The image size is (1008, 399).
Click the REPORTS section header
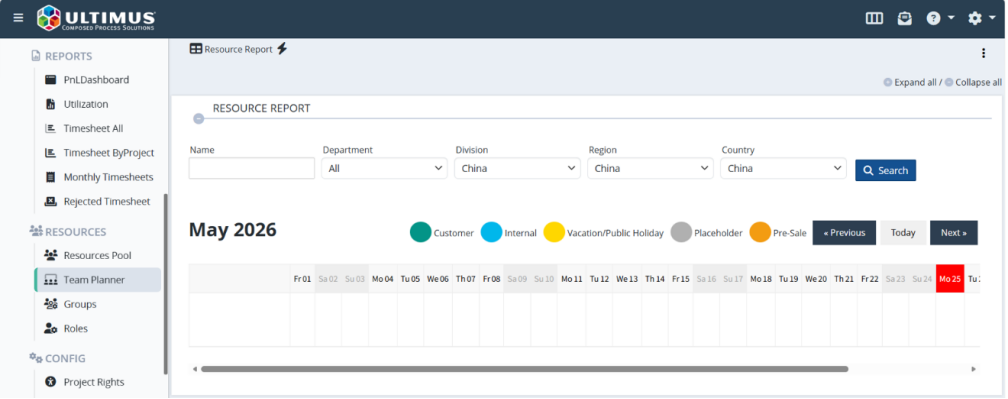(x=62, y=57)
